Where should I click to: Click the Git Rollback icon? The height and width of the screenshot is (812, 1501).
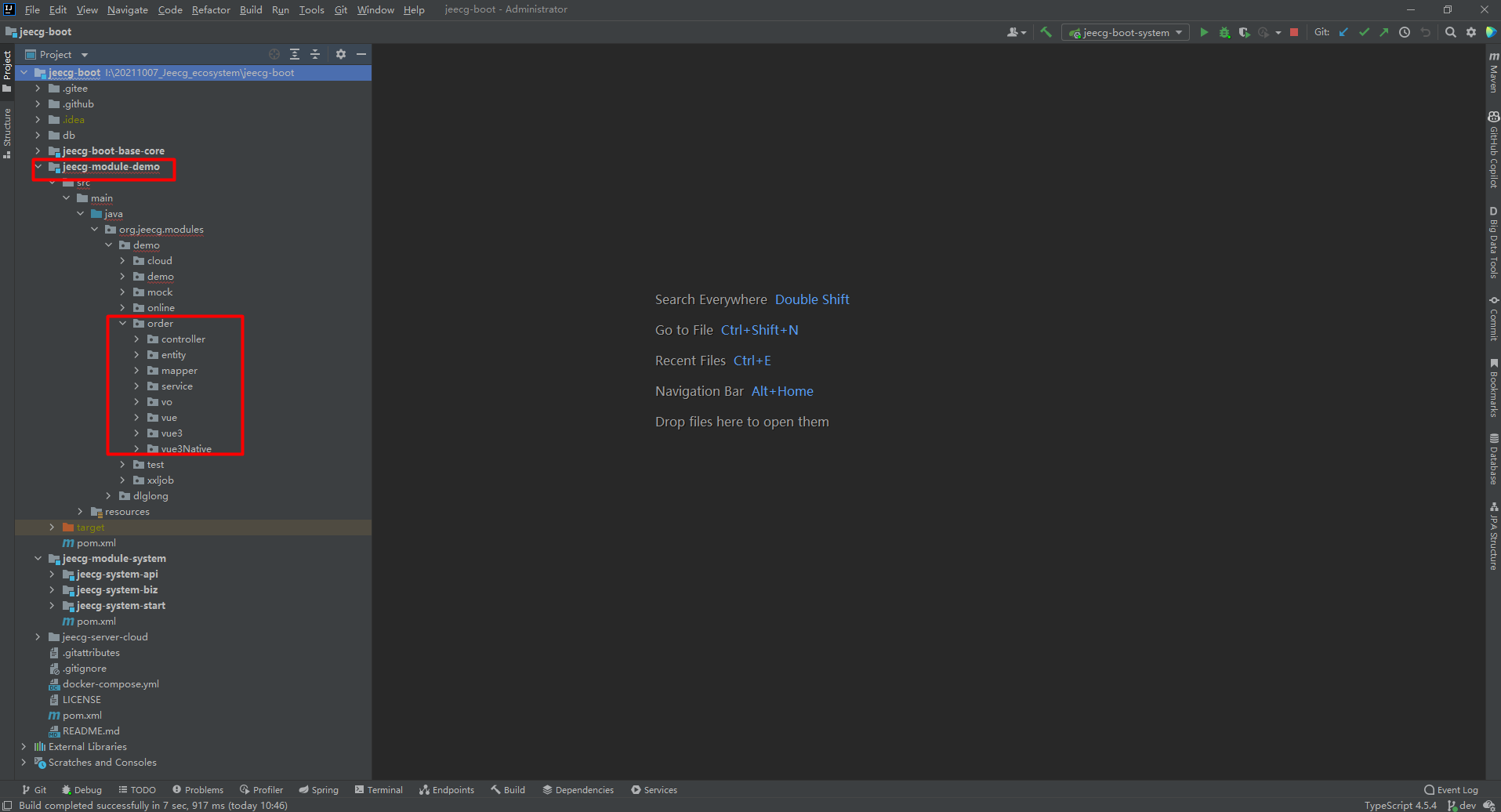[x=1425, y=32]
